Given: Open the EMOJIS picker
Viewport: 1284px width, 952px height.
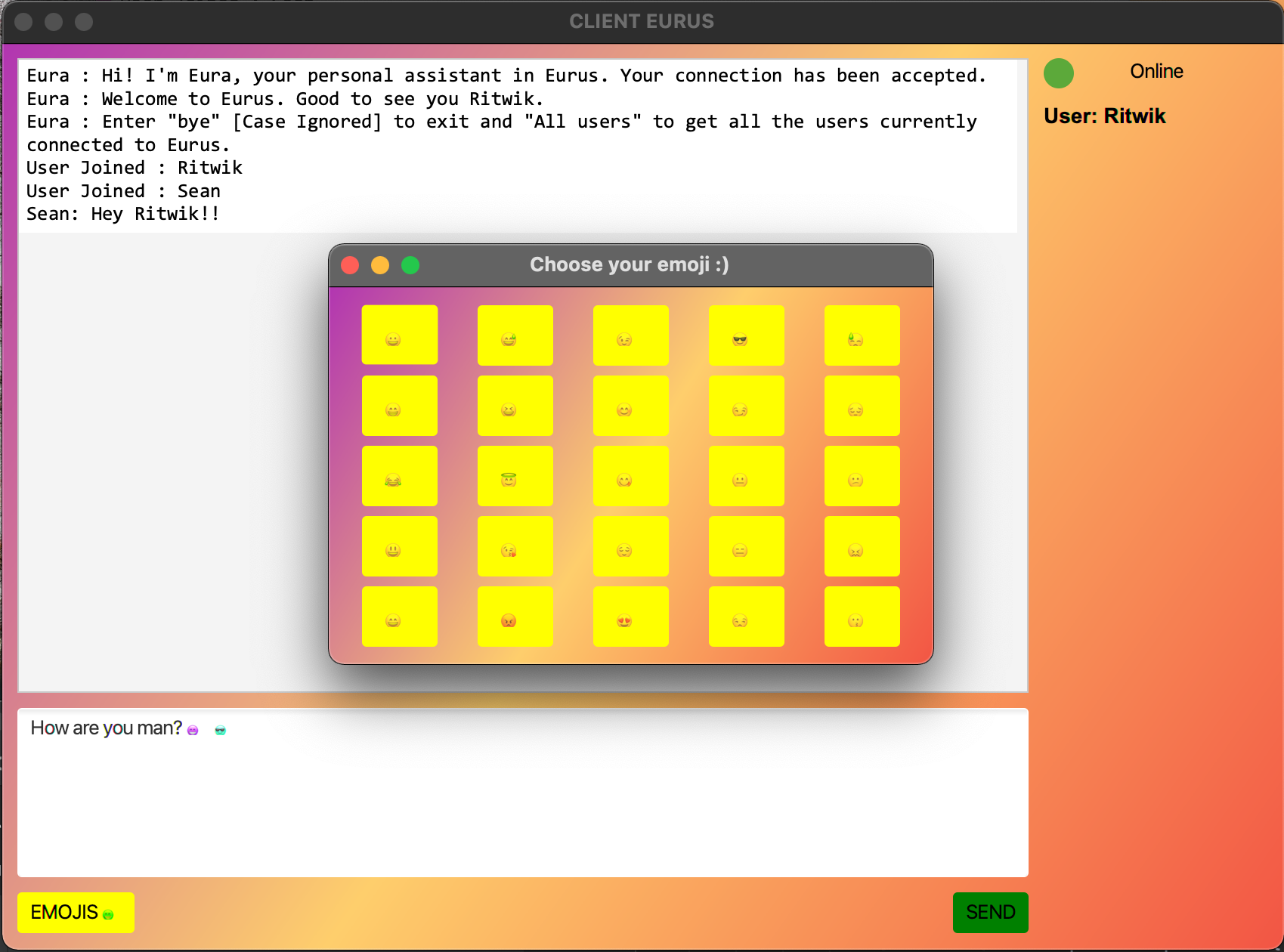Looking at the screenshot, I should point(75,912).
